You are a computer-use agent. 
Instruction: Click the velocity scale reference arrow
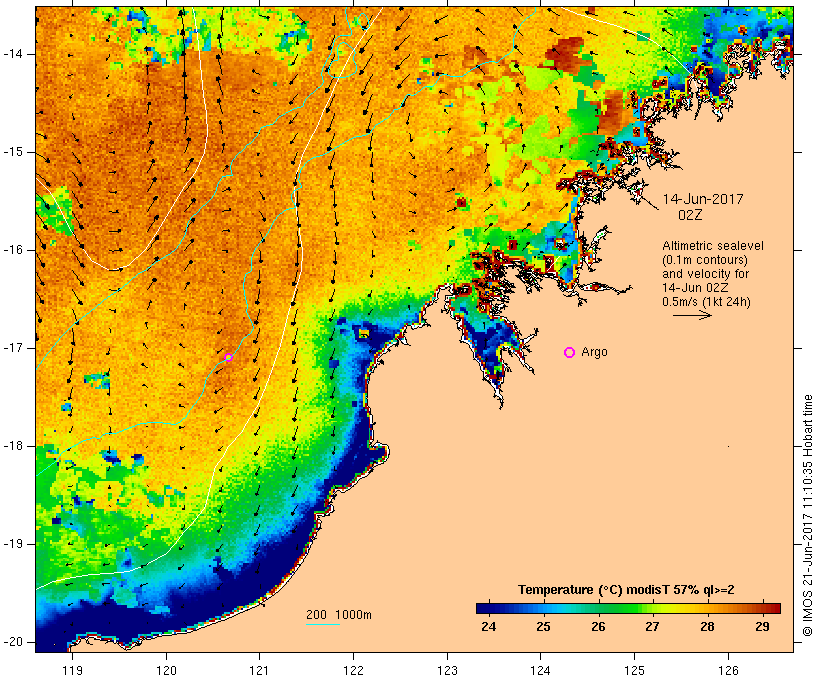pyautogui.click(x=692, y=315)
